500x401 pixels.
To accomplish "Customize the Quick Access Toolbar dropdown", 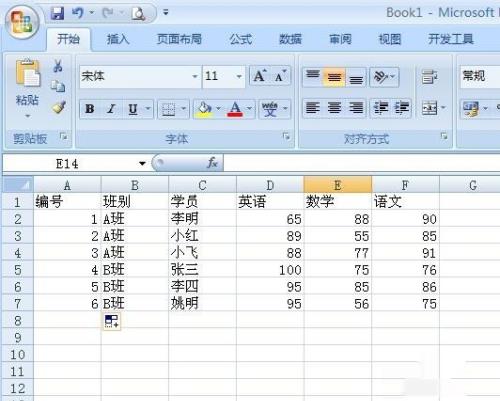I will pos(166,13).
